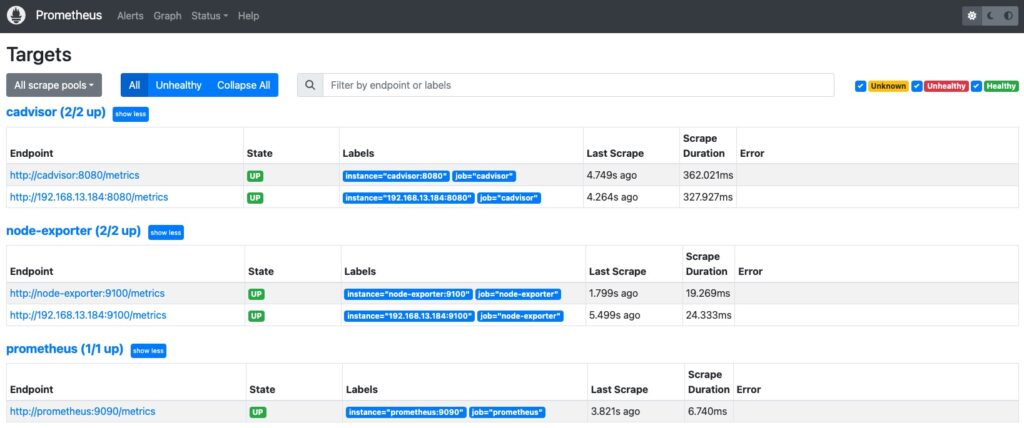The width and height of the screenshot is (1024, 428).
Task: Switch to dark theme moon icon
Action: pyautogui.click(x=991, y=16)
